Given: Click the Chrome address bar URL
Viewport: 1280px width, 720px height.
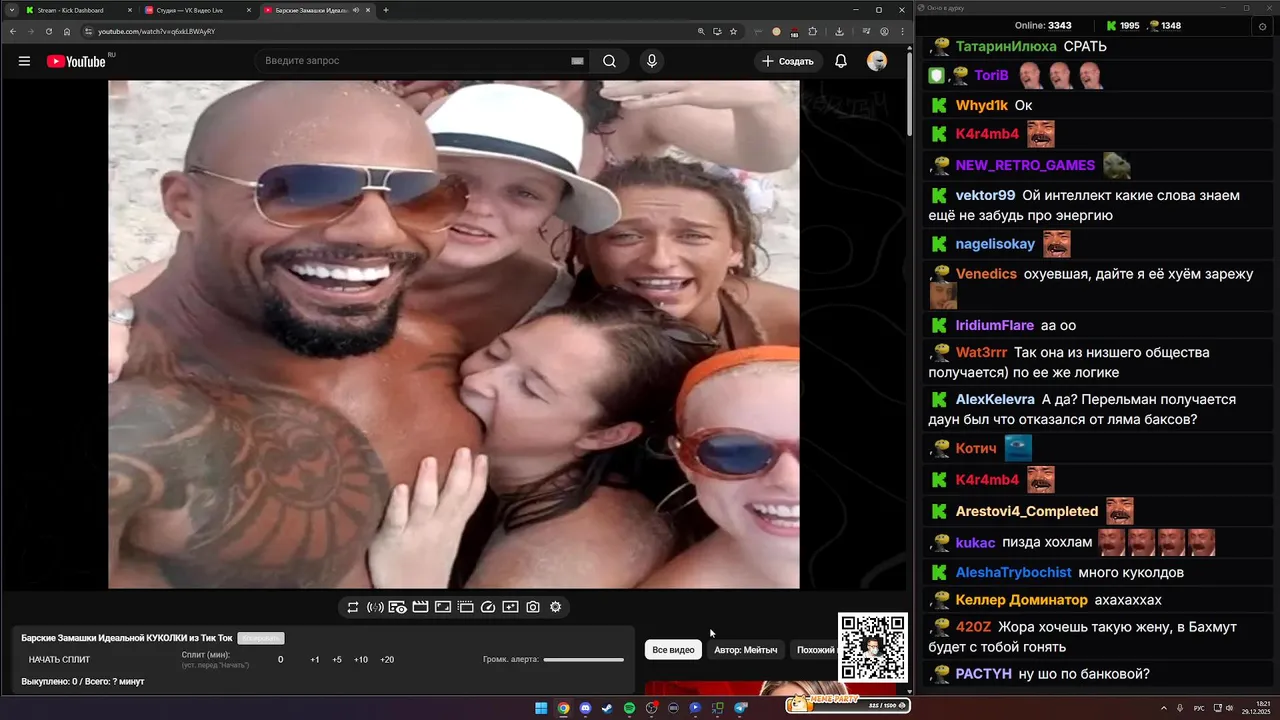Looking at the screenshot, I should pos(157,31).
